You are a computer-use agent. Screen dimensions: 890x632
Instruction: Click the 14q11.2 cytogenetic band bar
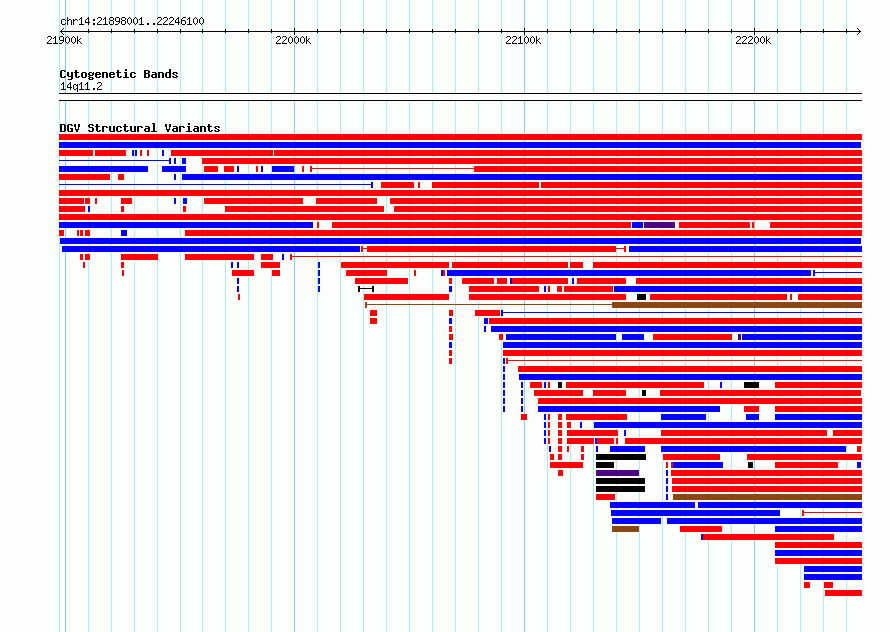tap(460, 97)
